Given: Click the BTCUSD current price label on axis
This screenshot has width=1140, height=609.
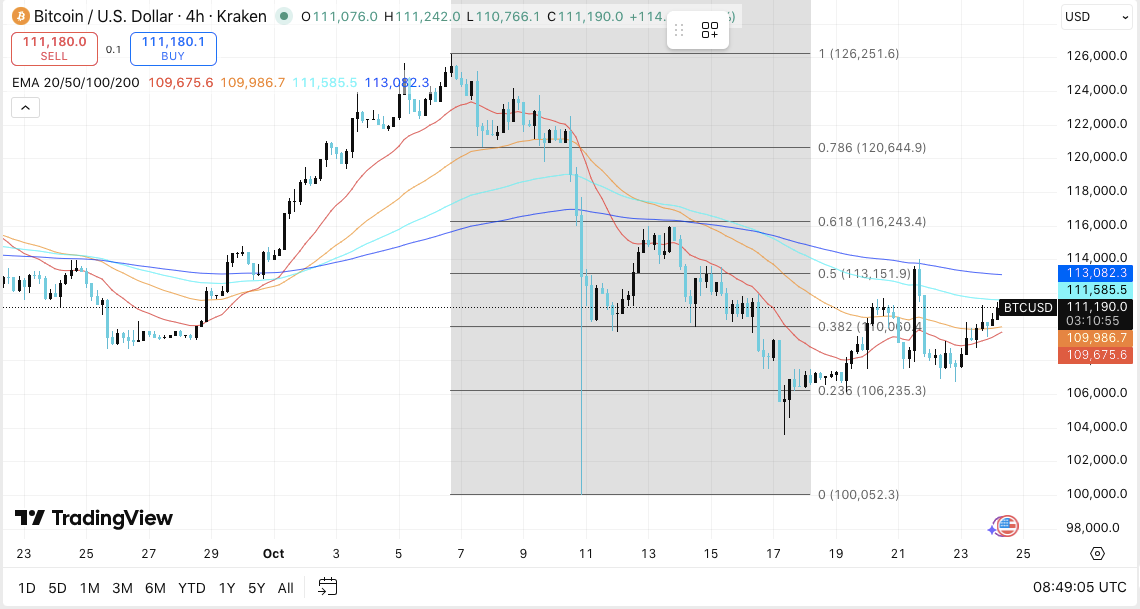Looking at the screenshot, I should click(1028, 307).
